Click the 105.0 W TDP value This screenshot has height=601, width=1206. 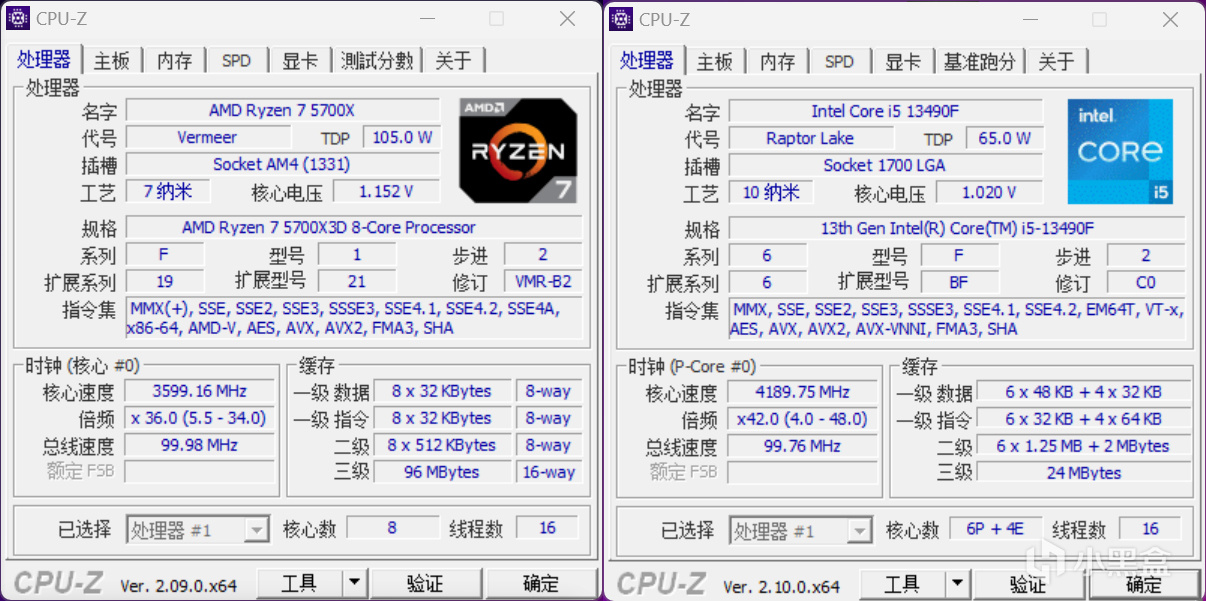(x=401, y=137)
